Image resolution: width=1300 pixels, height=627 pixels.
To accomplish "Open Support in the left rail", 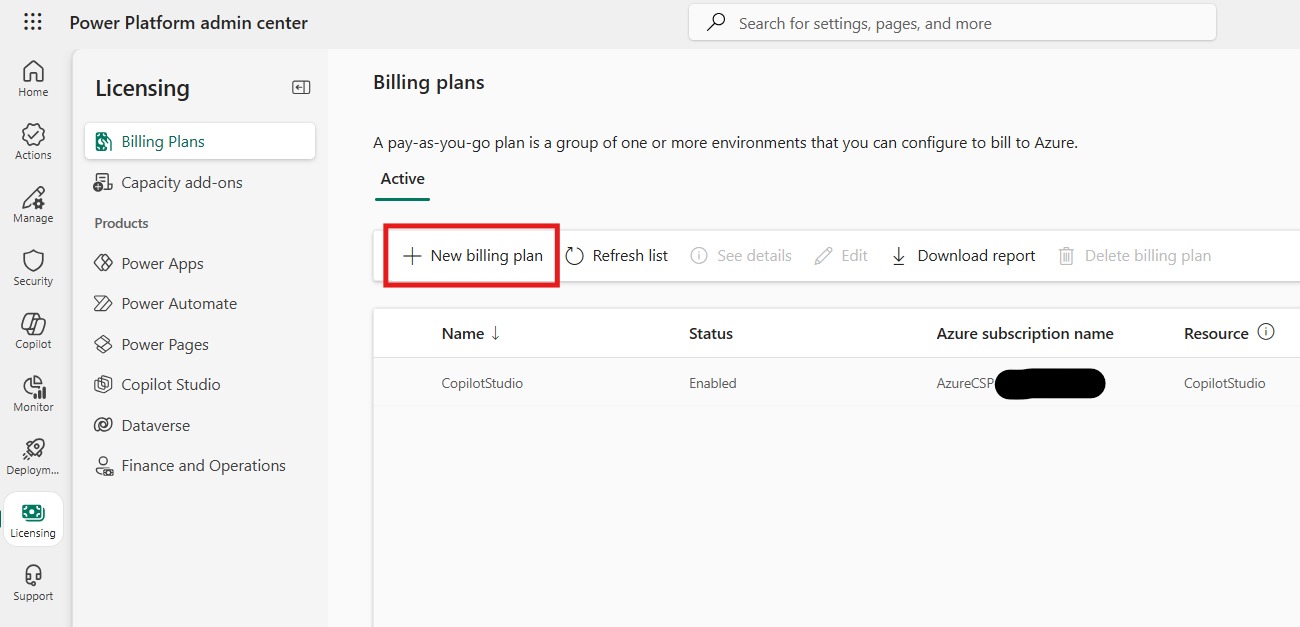I will pos(33,583).
